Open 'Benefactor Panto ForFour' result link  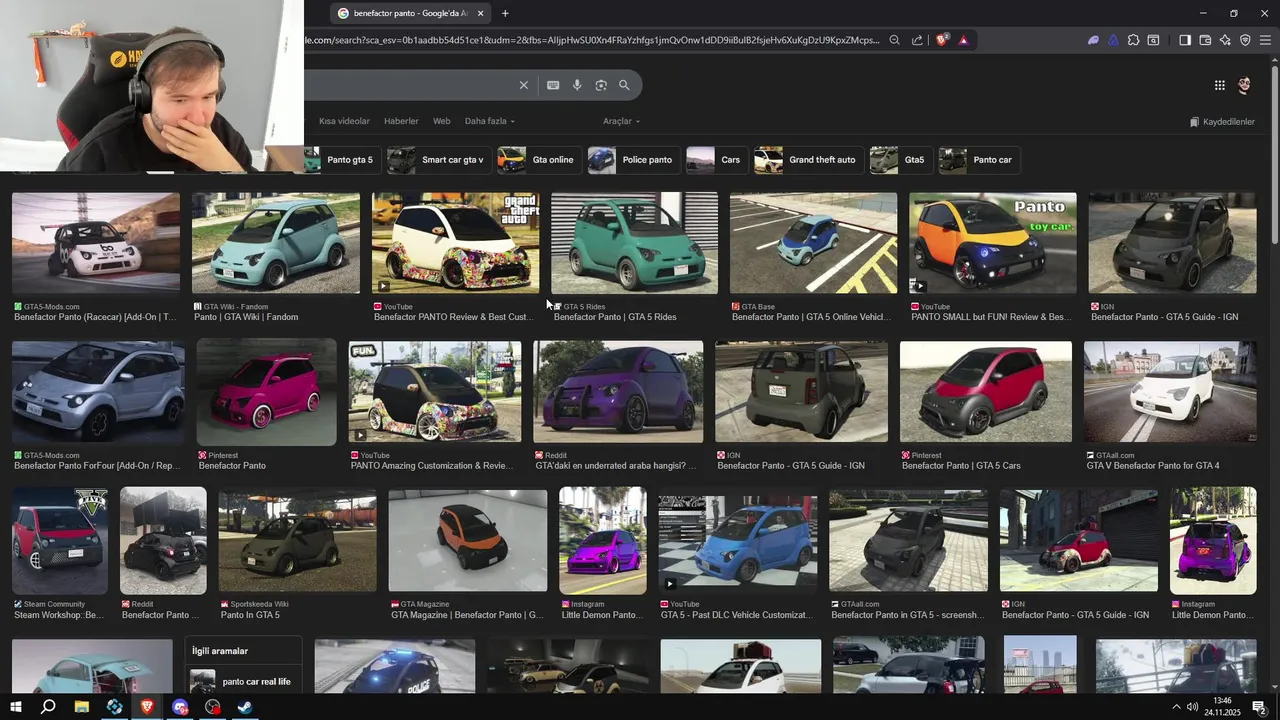pyautogui.click(x=96, y=466)
